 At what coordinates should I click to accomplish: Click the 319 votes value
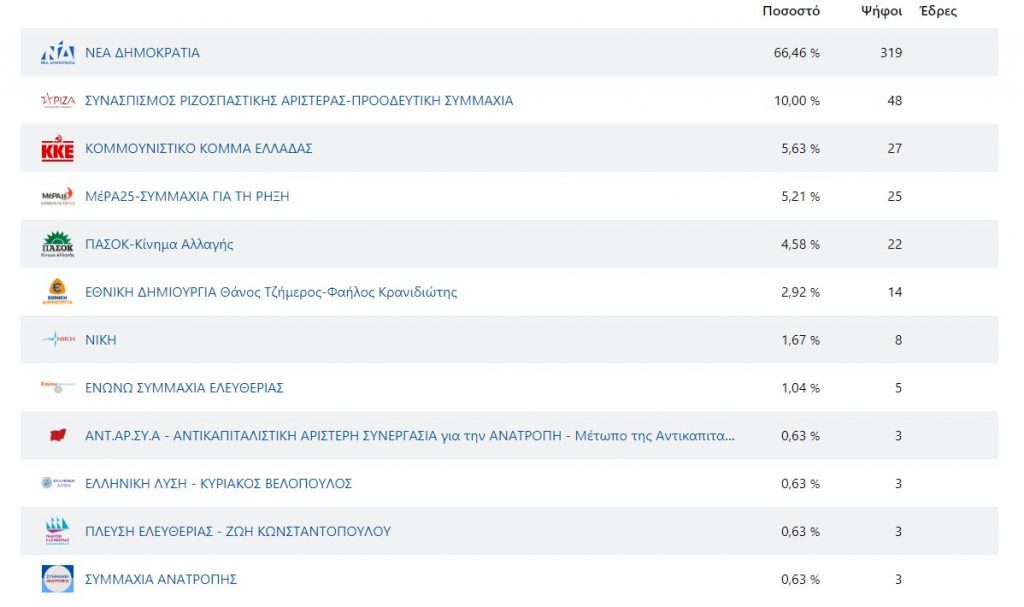891,53
